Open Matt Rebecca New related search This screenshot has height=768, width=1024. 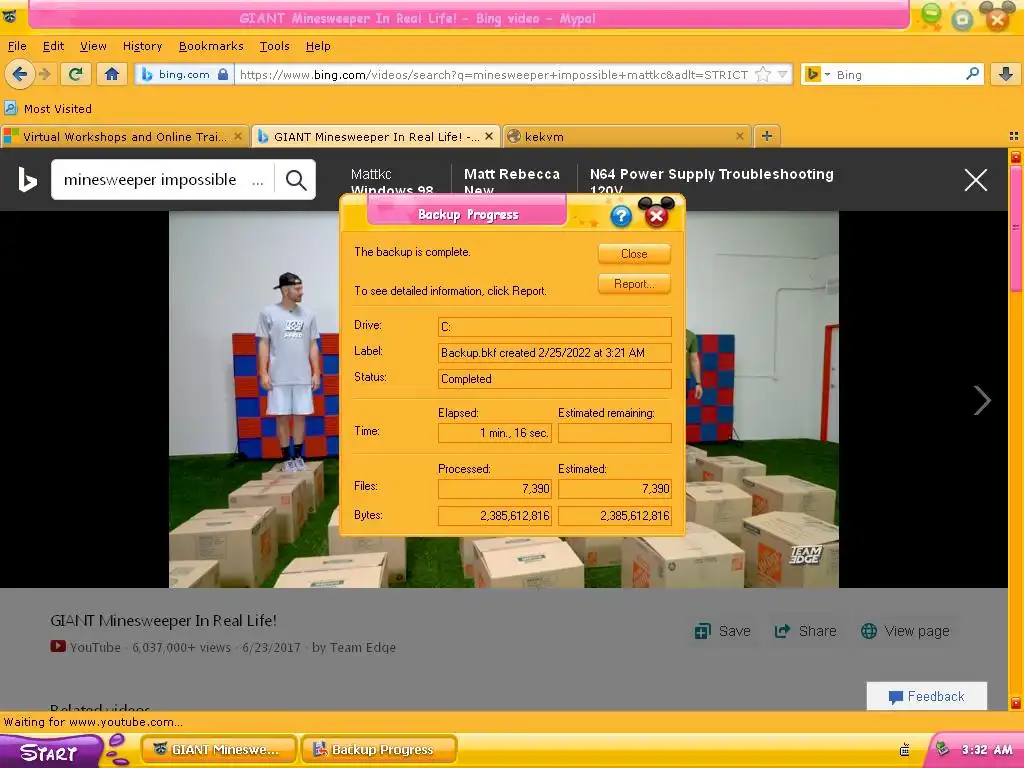511,181
